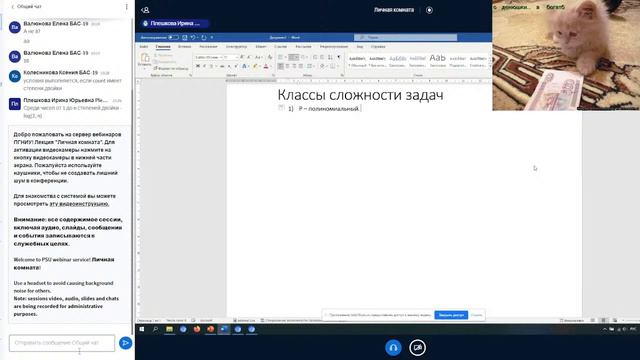Open the Change Case dropdown
The height and width of the screenshot is (360, 640).
tap(259, 57)
